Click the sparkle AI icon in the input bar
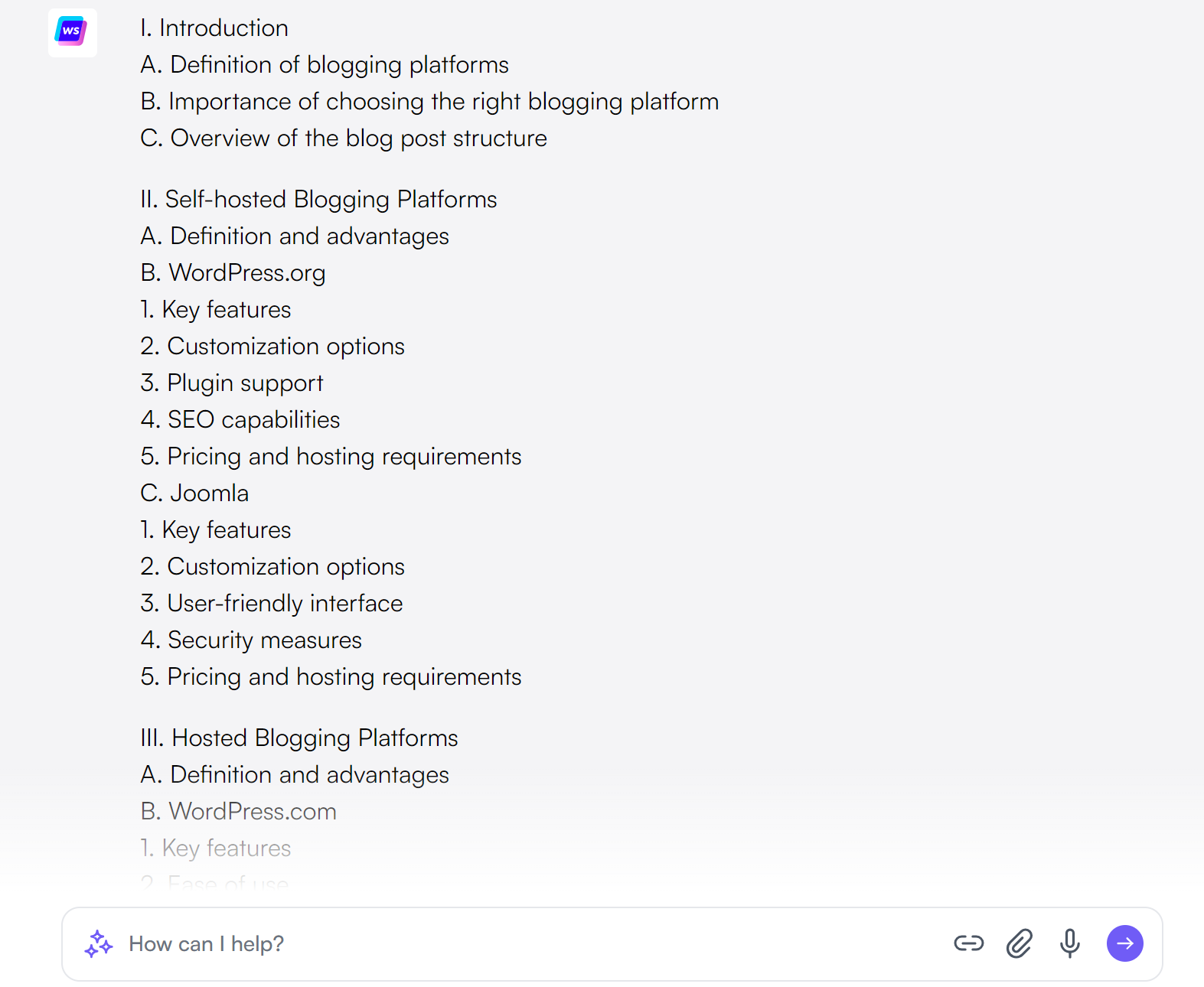 click(x=99, y=943)
